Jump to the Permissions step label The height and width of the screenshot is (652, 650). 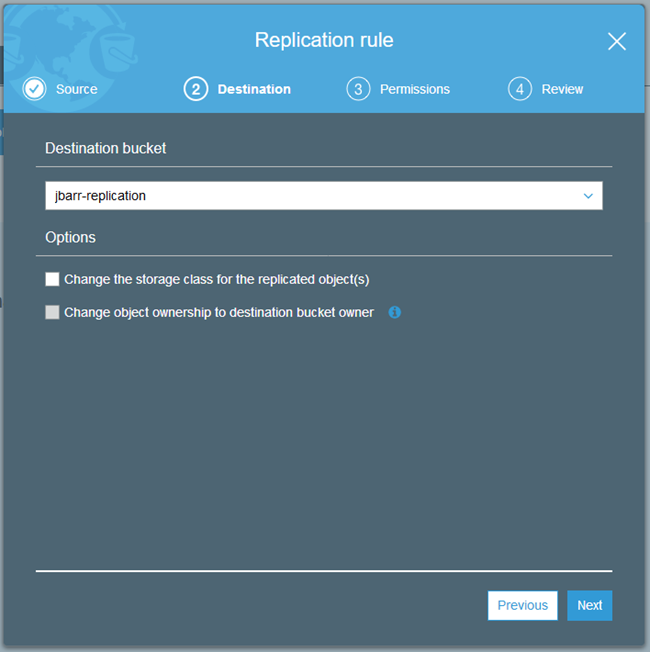[x=415, y=89]
